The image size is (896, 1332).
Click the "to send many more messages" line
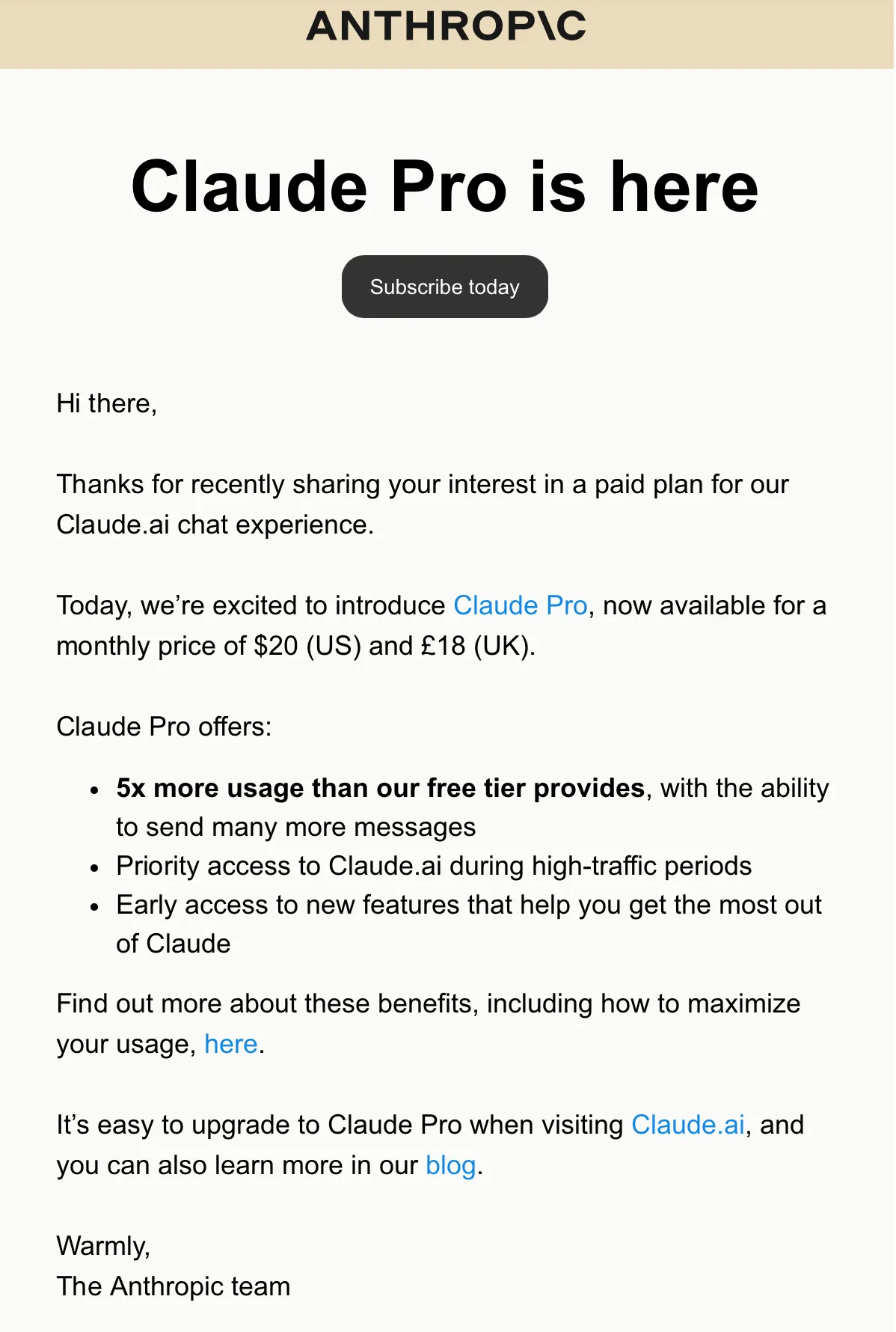tap(295, 827)
